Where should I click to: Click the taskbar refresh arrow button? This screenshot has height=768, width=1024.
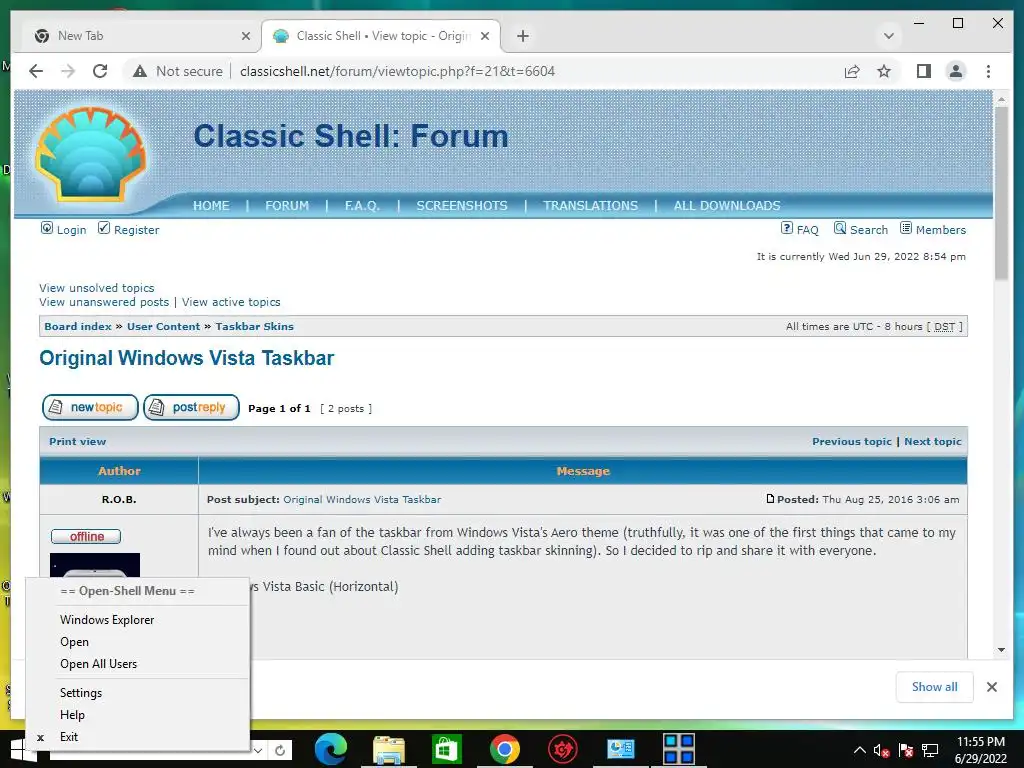(x=280, y=750)
